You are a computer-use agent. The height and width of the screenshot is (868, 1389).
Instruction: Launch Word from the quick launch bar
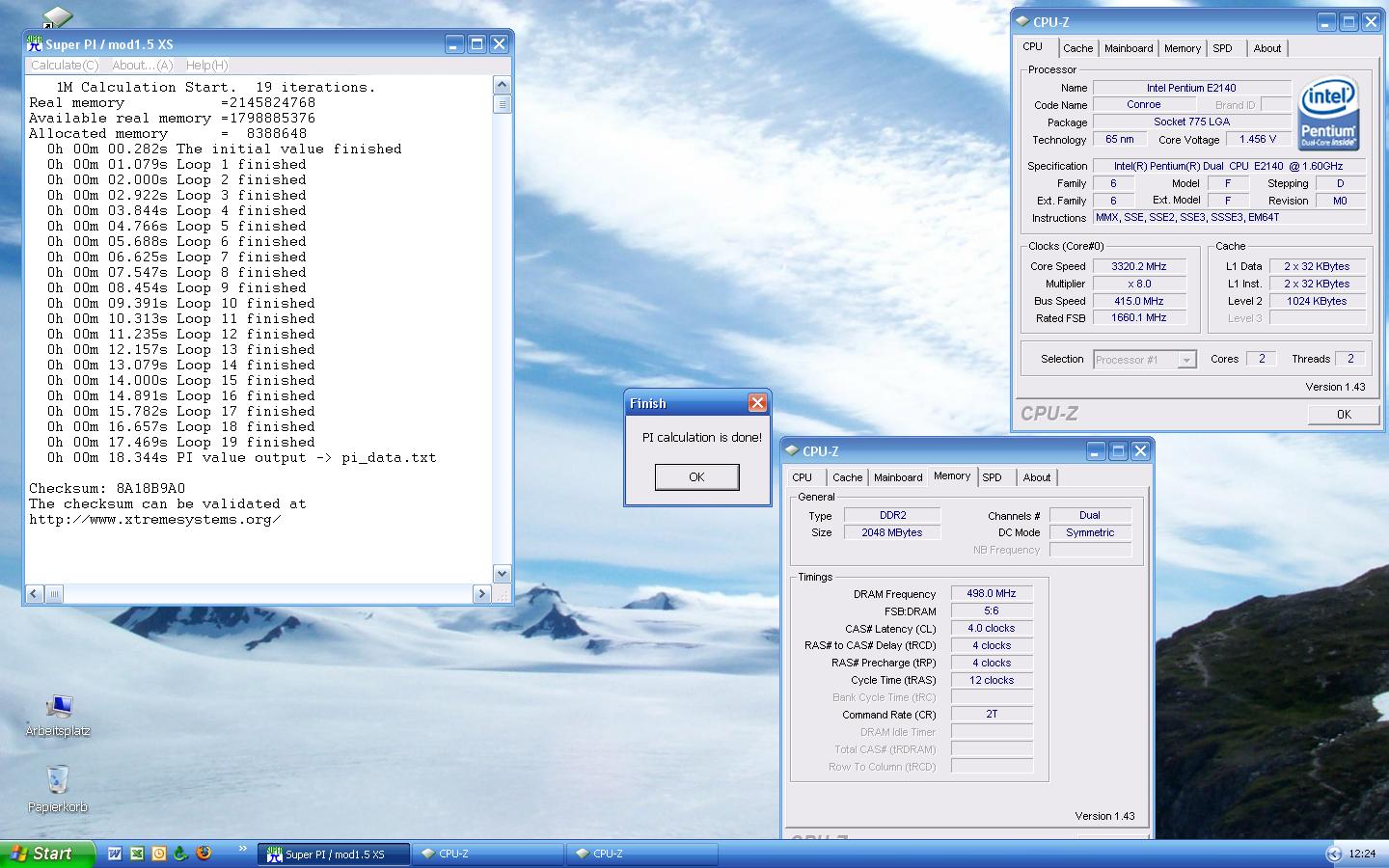115,854
